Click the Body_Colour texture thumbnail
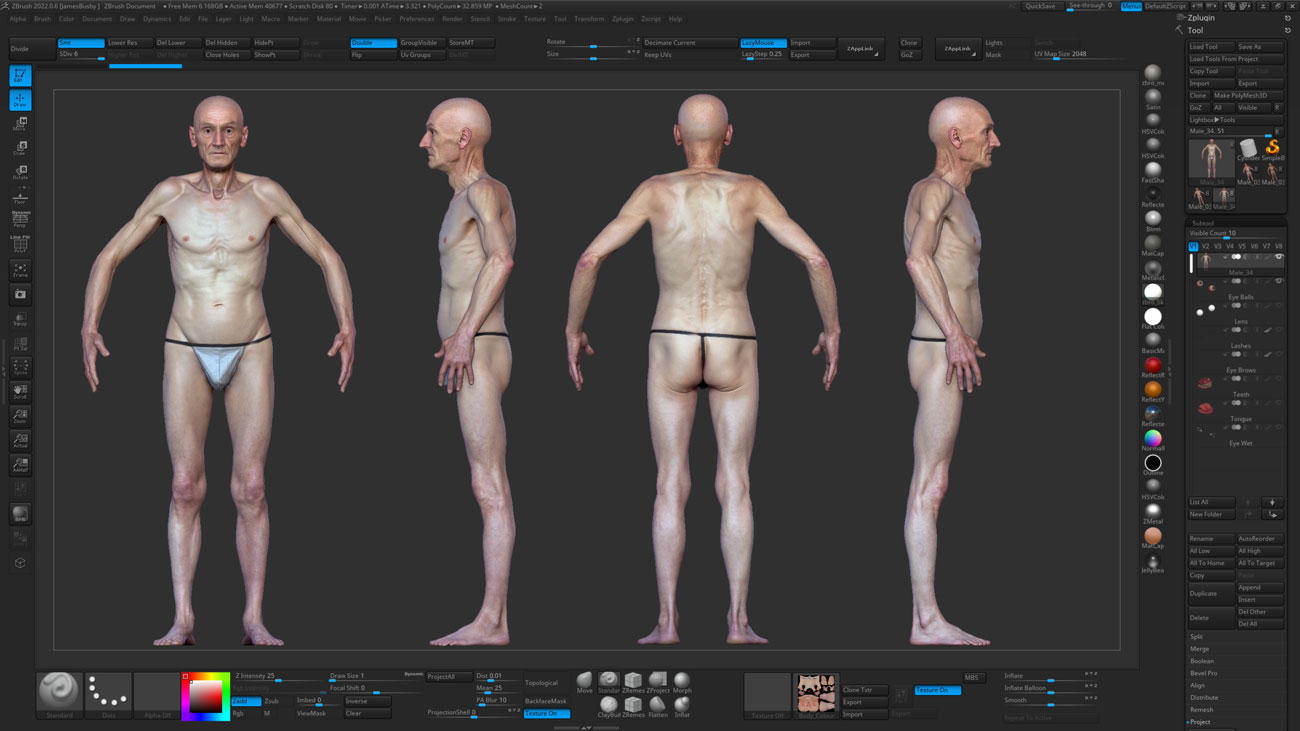 click(816, 692)
